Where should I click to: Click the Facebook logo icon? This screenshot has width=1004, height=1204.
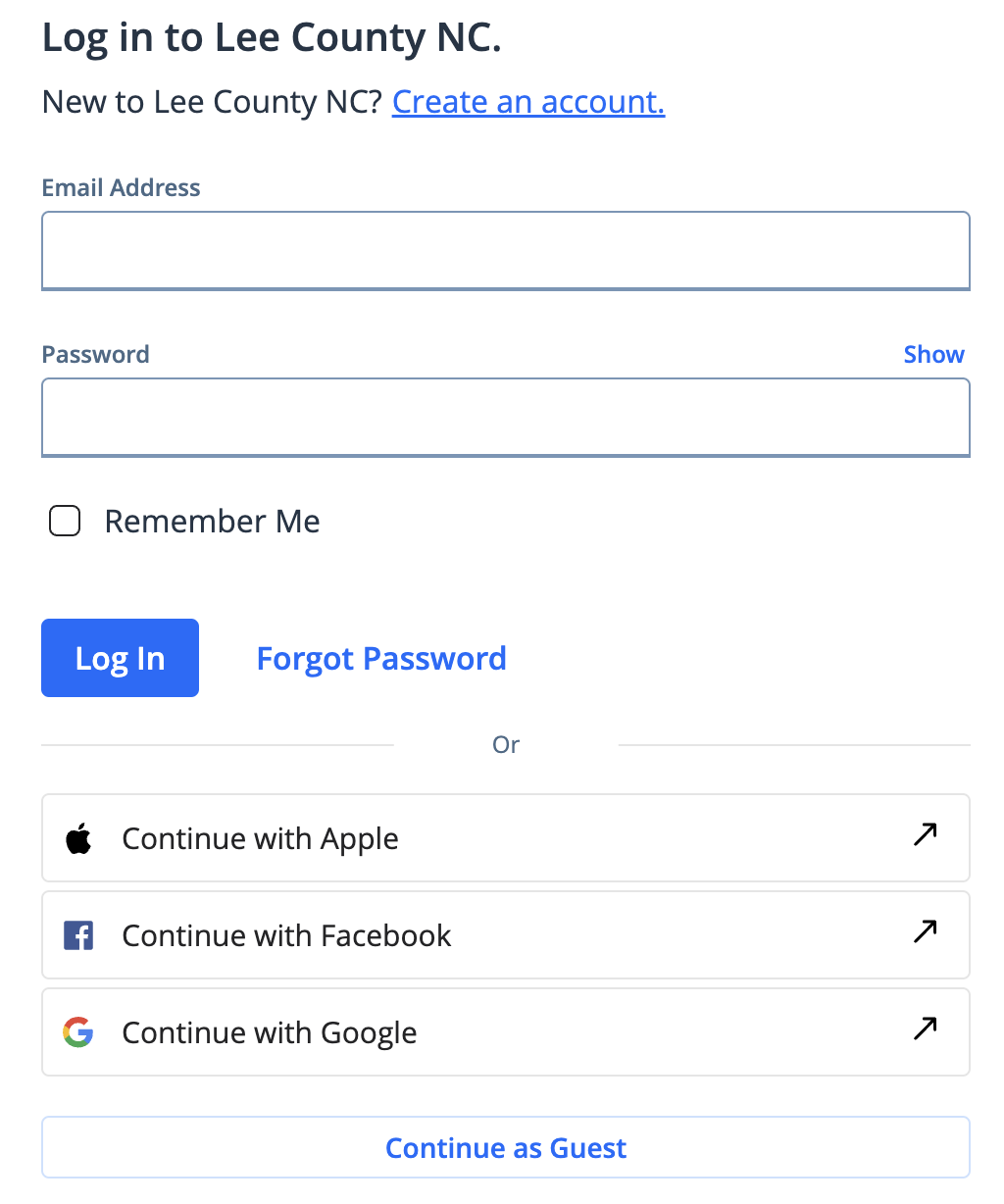click(x=78, y=935)
